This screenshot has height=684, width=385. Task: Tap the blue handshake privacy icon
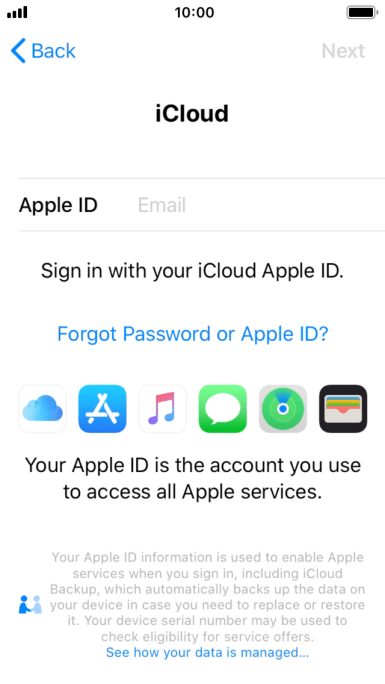click(x=30, y=605)
